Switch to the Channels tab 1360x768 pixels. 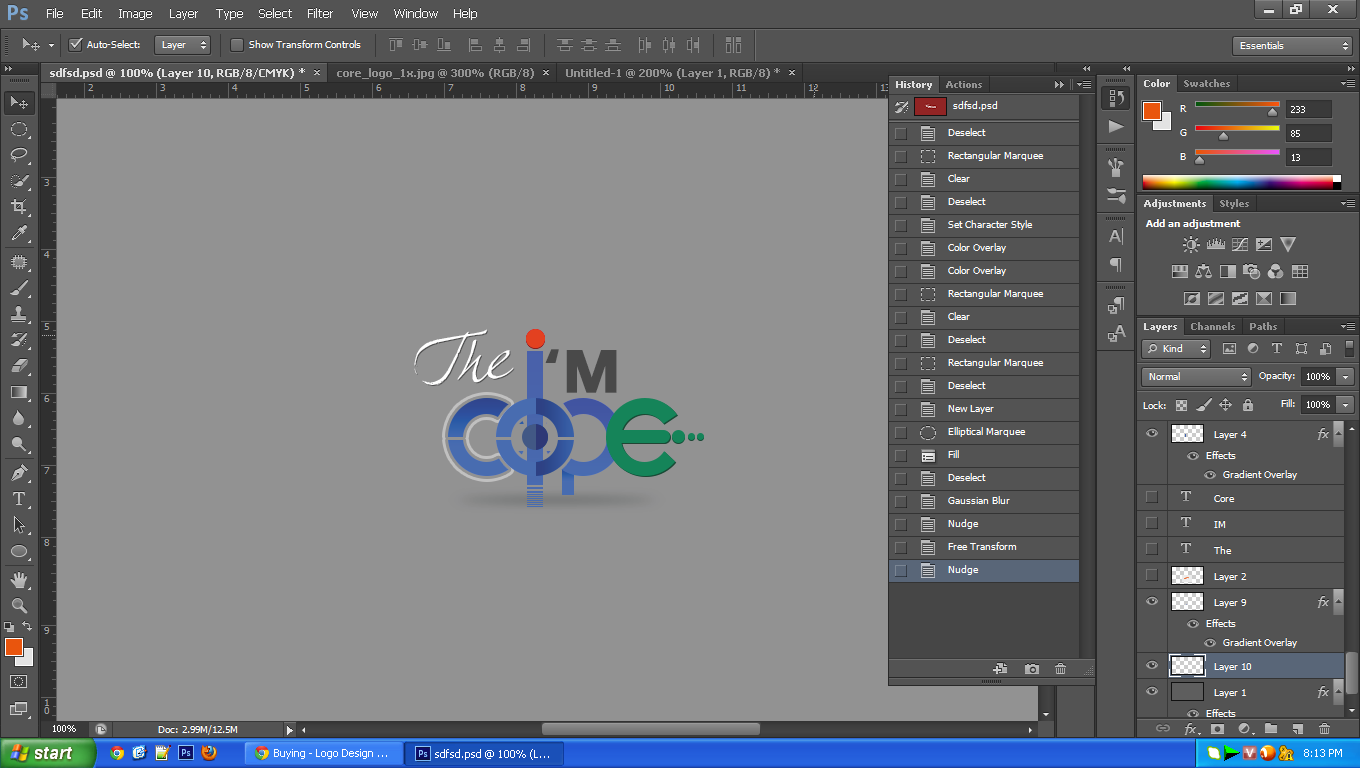click(1212, 327)
